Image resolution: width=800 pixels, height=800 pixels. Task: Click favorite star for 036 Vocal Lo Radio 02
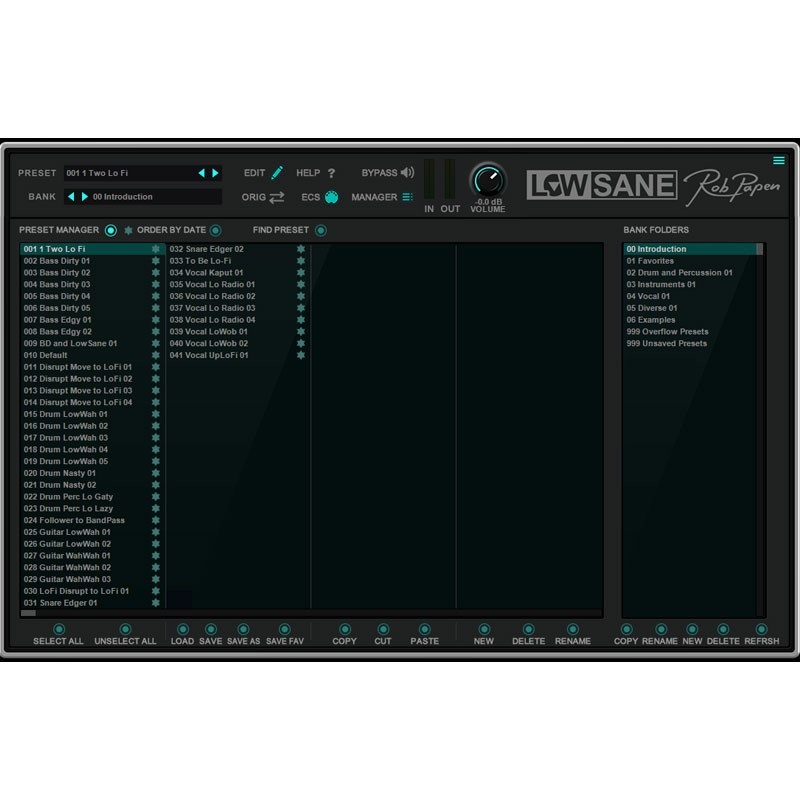point(301,296)
